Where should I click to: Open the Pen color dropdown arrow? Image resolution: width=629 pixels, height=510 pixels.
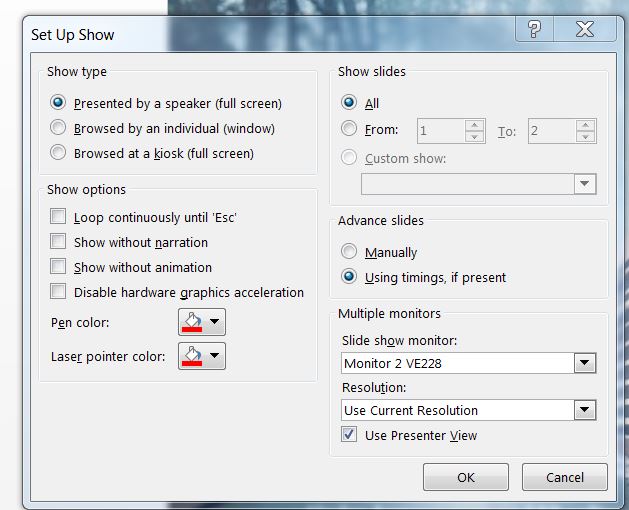[215, 321]
